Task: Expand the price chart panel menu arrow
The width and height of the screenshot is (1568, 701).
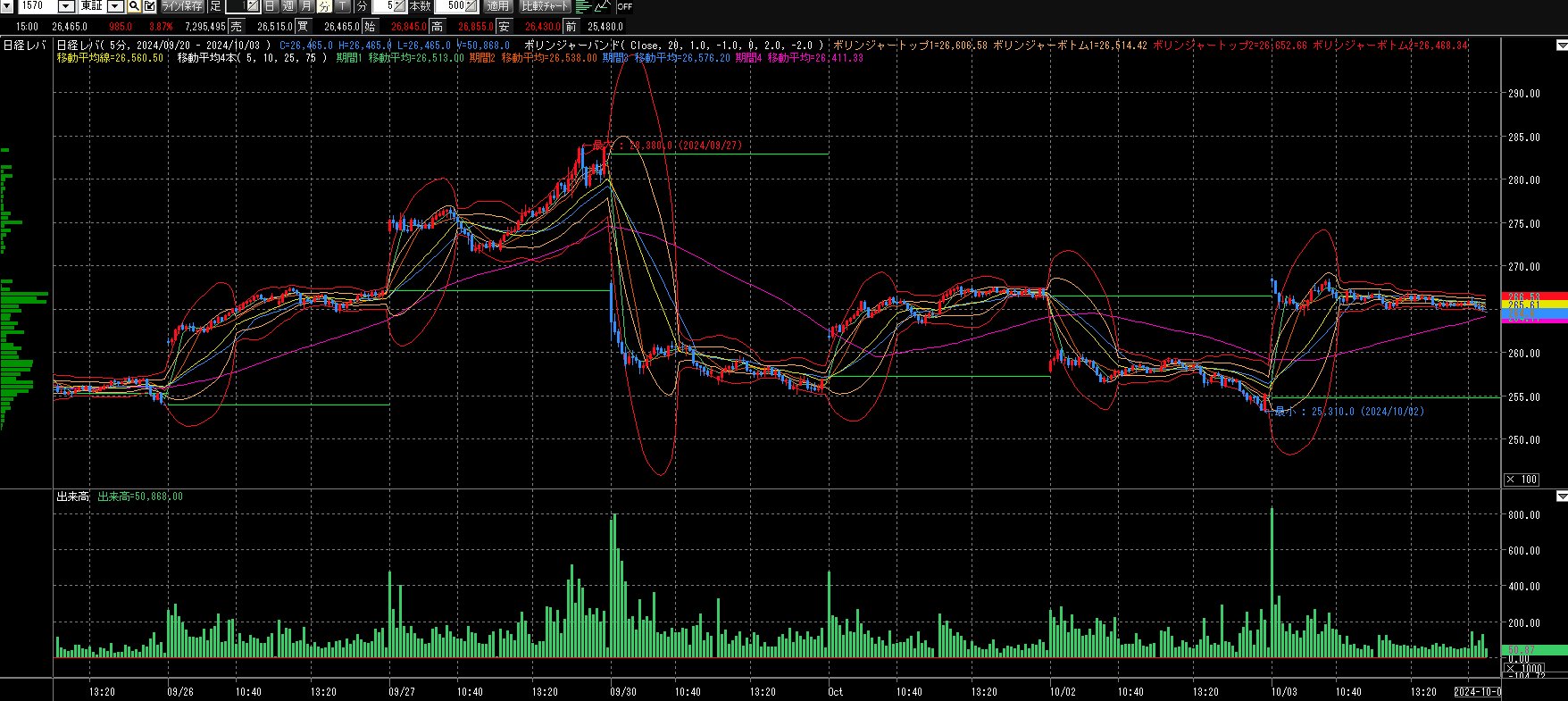Action: coord(1561,45)
